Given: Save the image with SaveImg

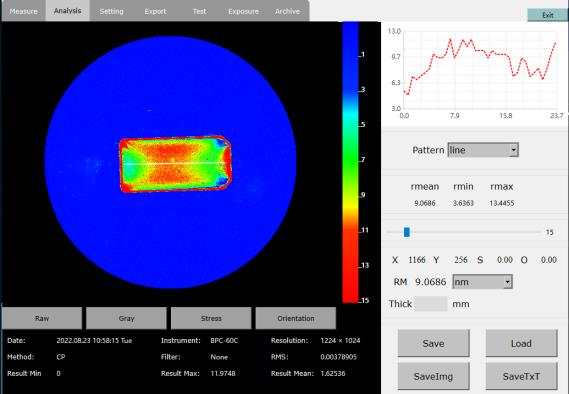Looking at the screenshot, I should pos(433,376).
